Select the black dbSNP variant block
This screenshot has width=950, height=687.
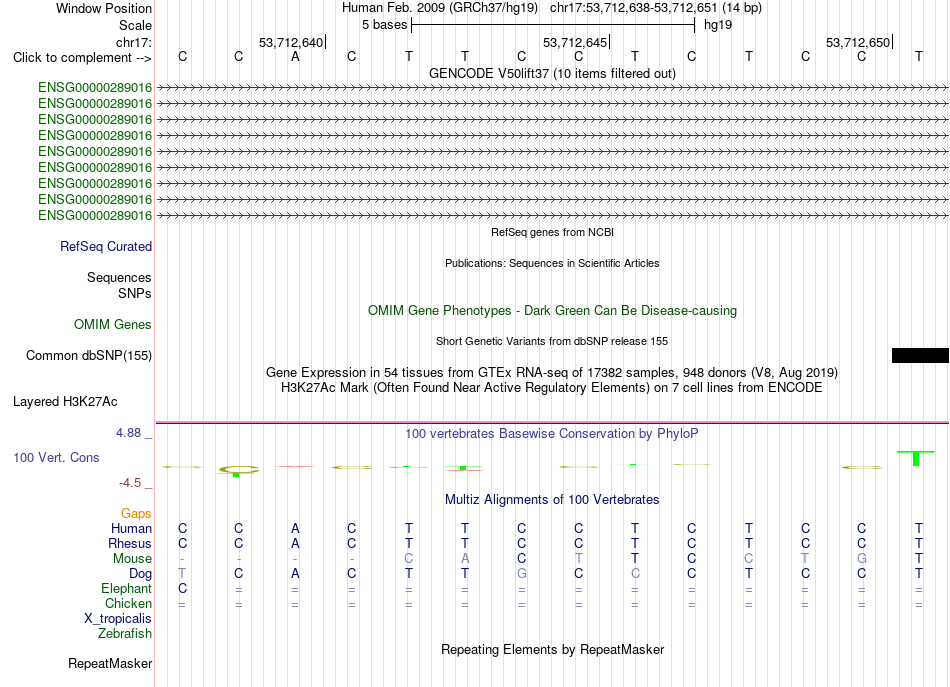point(920,356)
